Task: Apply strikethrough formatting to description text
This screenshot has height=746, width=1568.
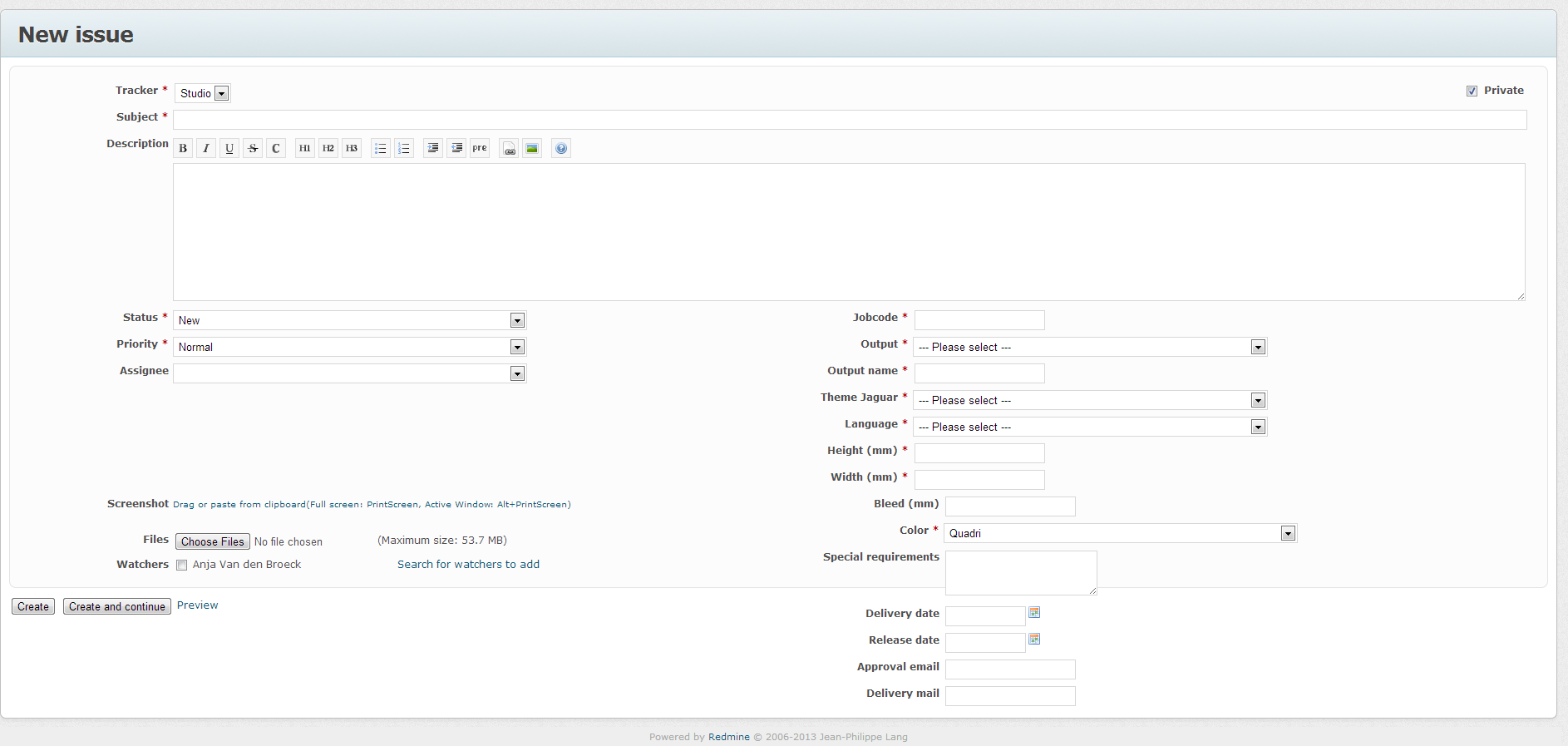Action: 253,149
